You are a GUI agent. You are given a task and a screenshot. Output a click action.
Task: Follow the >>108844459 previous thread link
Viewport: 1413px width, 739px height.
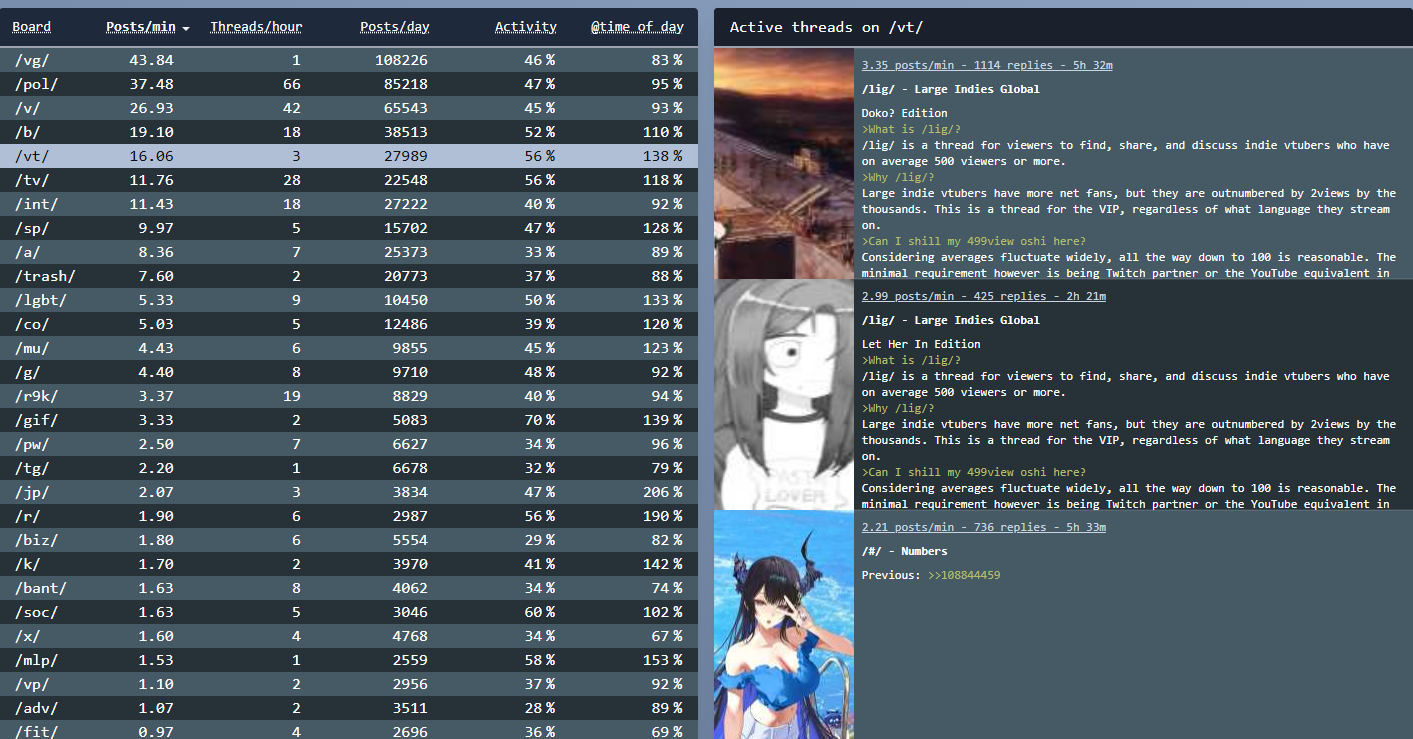tap(964, 575)
